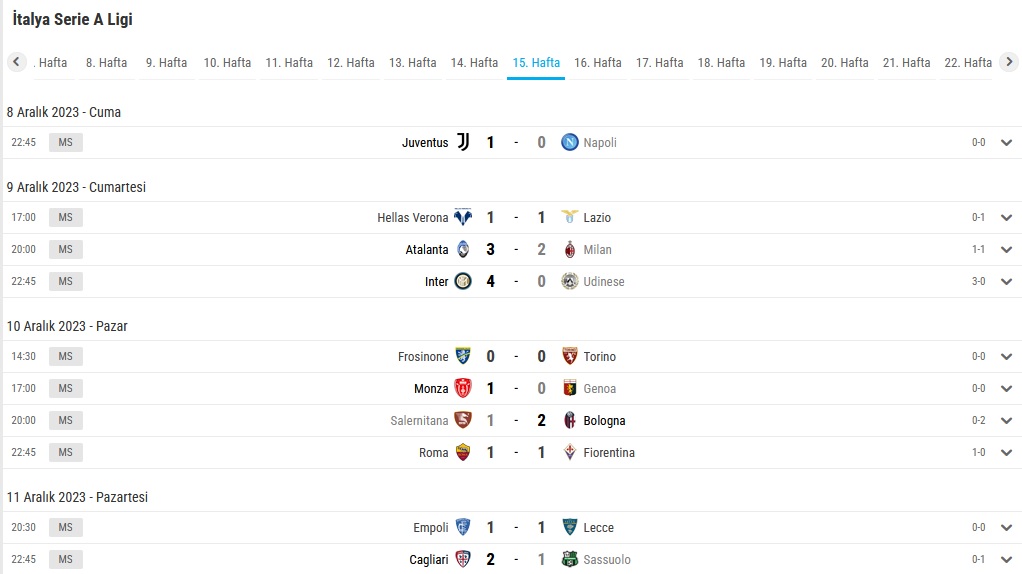The image size is (1022, 574).
Task: Click the Milan team badge
Action: (570, 249)
